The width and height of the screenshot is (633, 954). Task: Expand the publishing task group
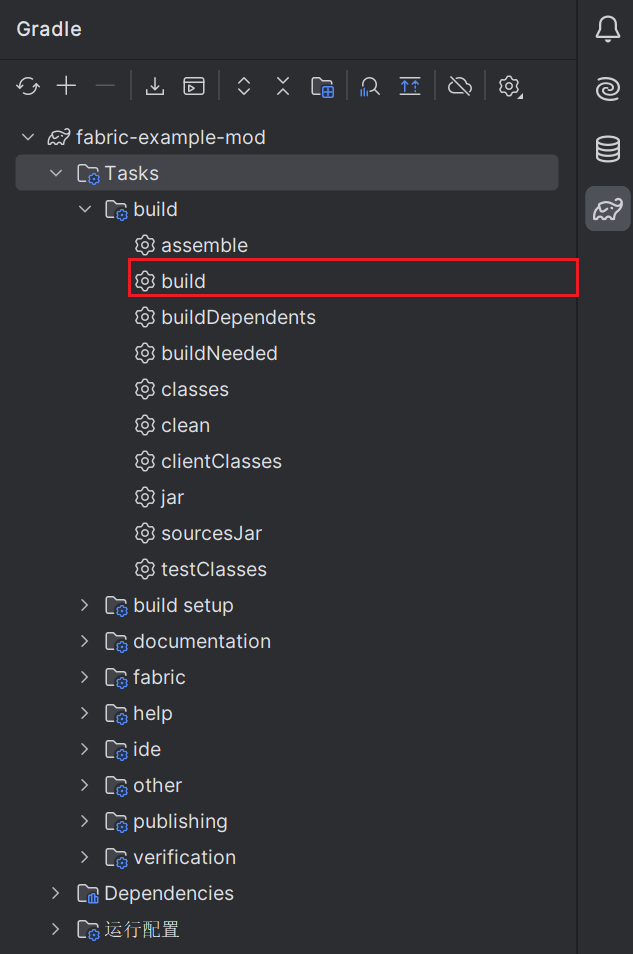pos(85,821)
